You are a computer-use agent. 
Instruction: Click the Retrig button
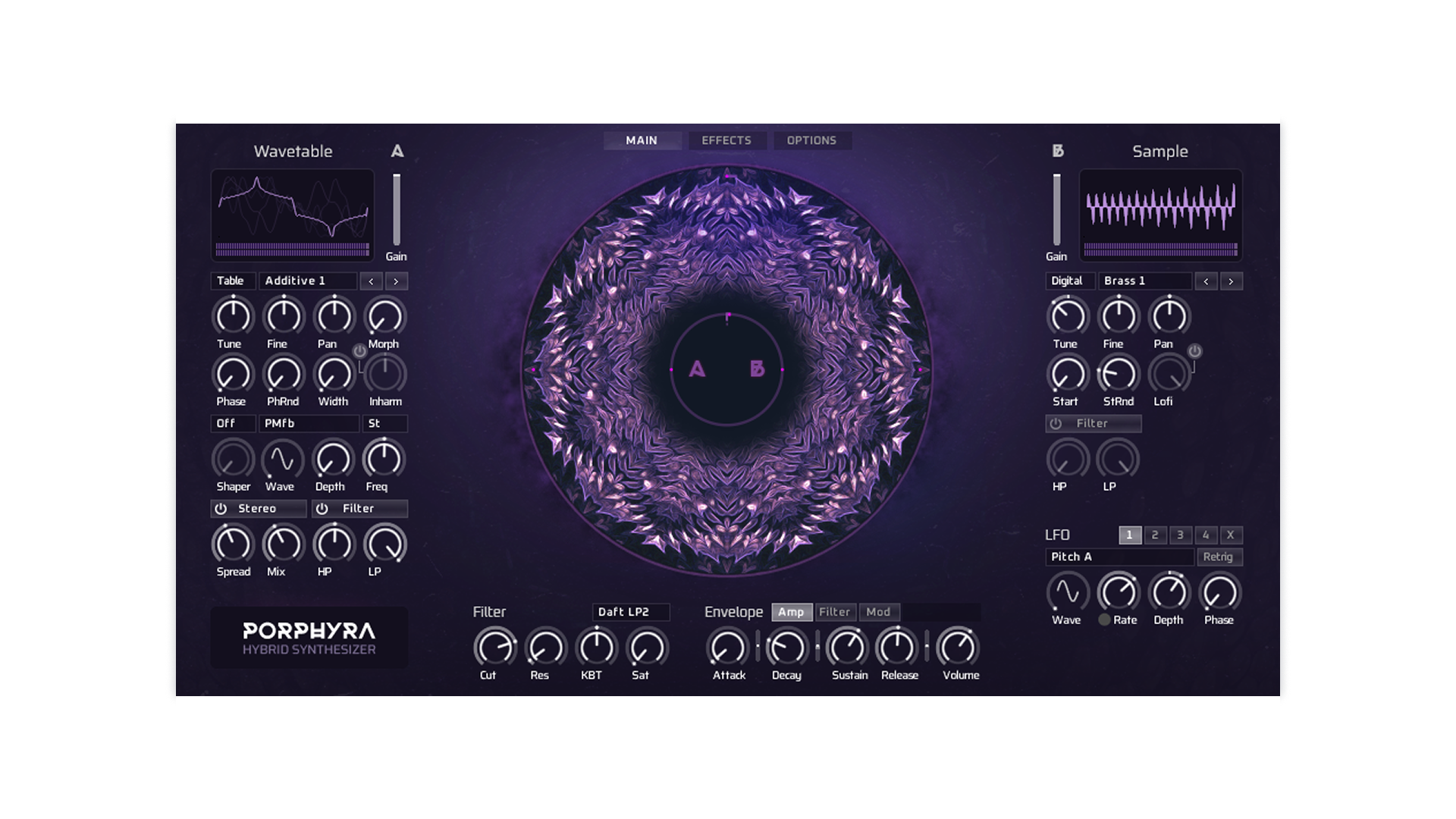tap(1218, 557)
